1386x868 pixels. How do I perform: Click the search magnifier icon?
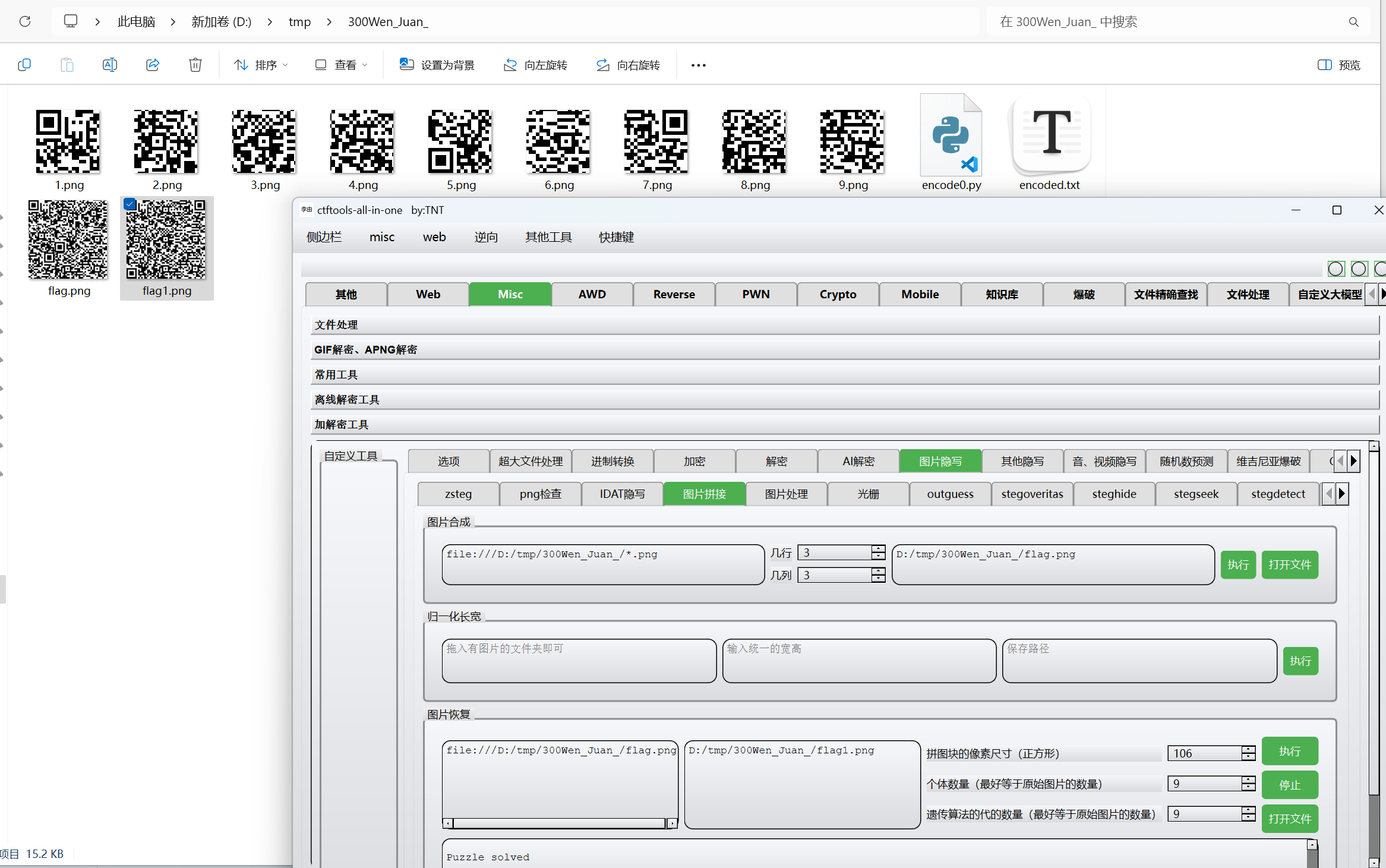(x=1354, y=22)
